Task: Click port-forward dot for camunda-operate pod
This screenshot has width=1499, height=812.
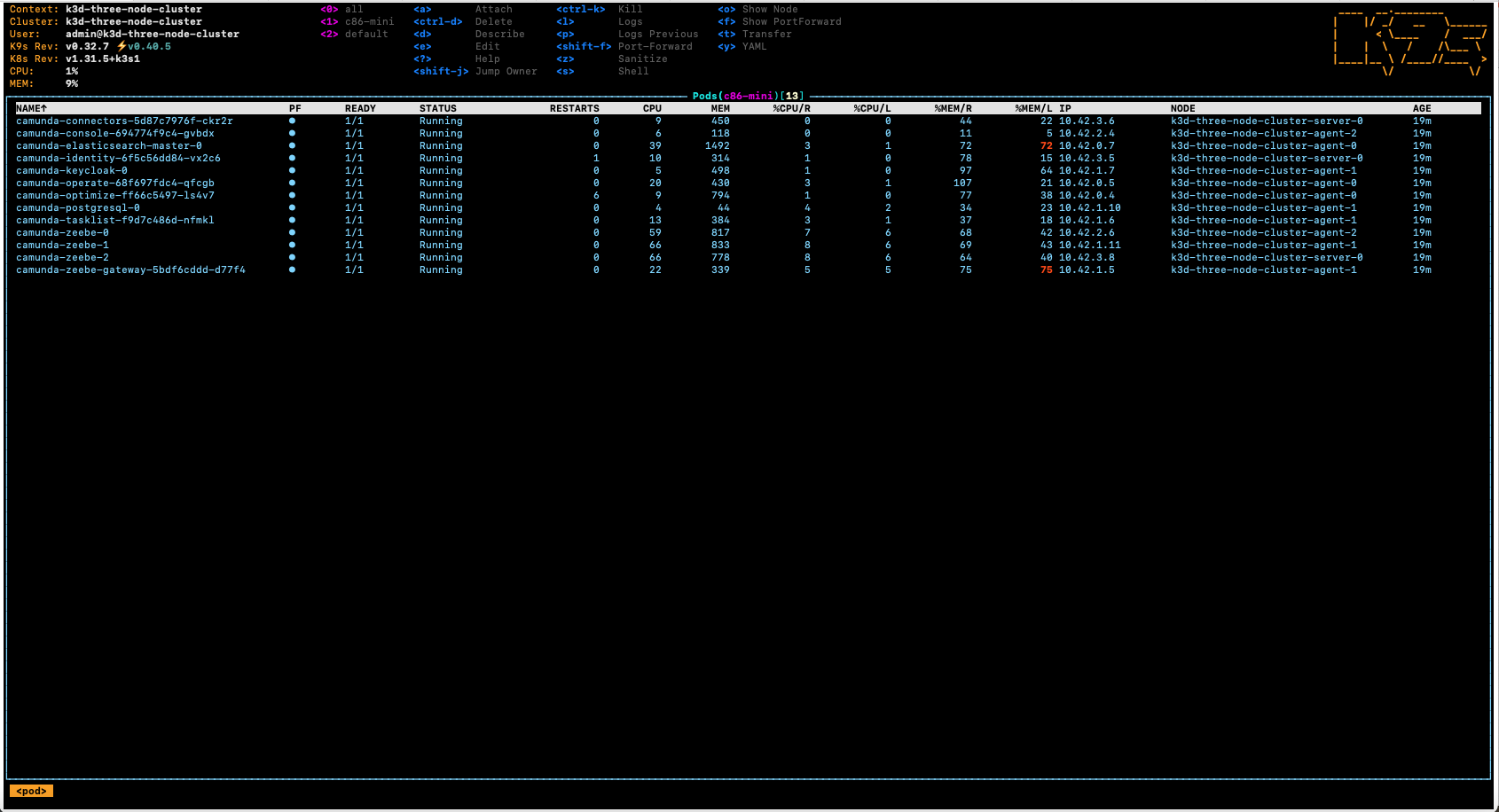Action: [292, 183]
